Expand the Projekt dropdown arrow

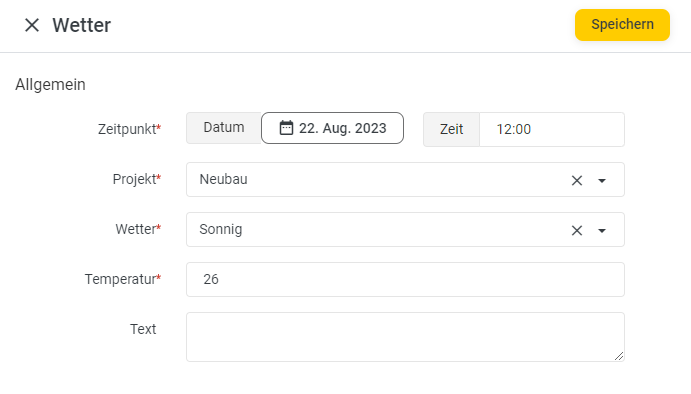[602, 180]
